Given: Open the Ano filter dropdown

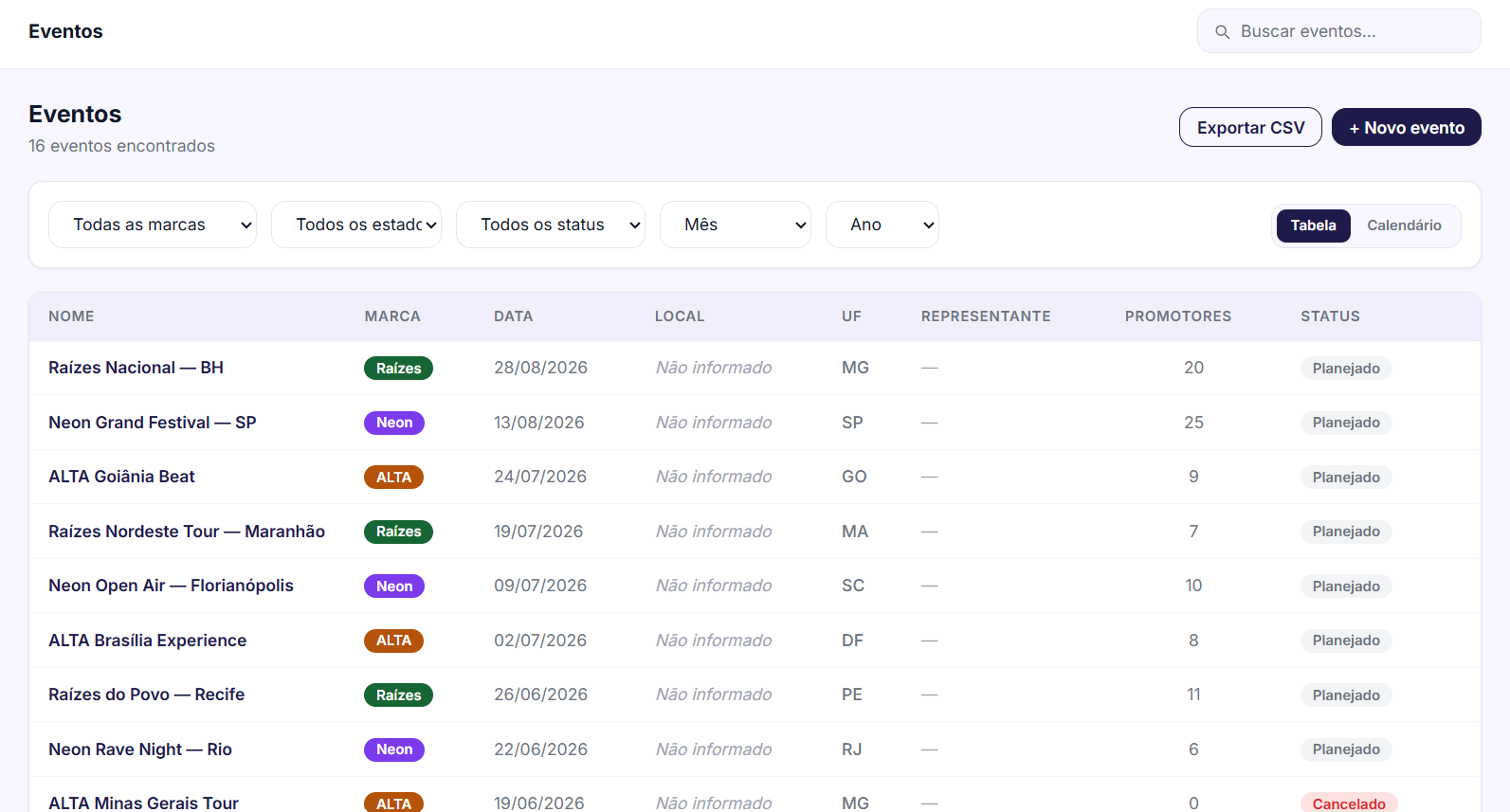Looking at the screenshot, I should (882, 225).
